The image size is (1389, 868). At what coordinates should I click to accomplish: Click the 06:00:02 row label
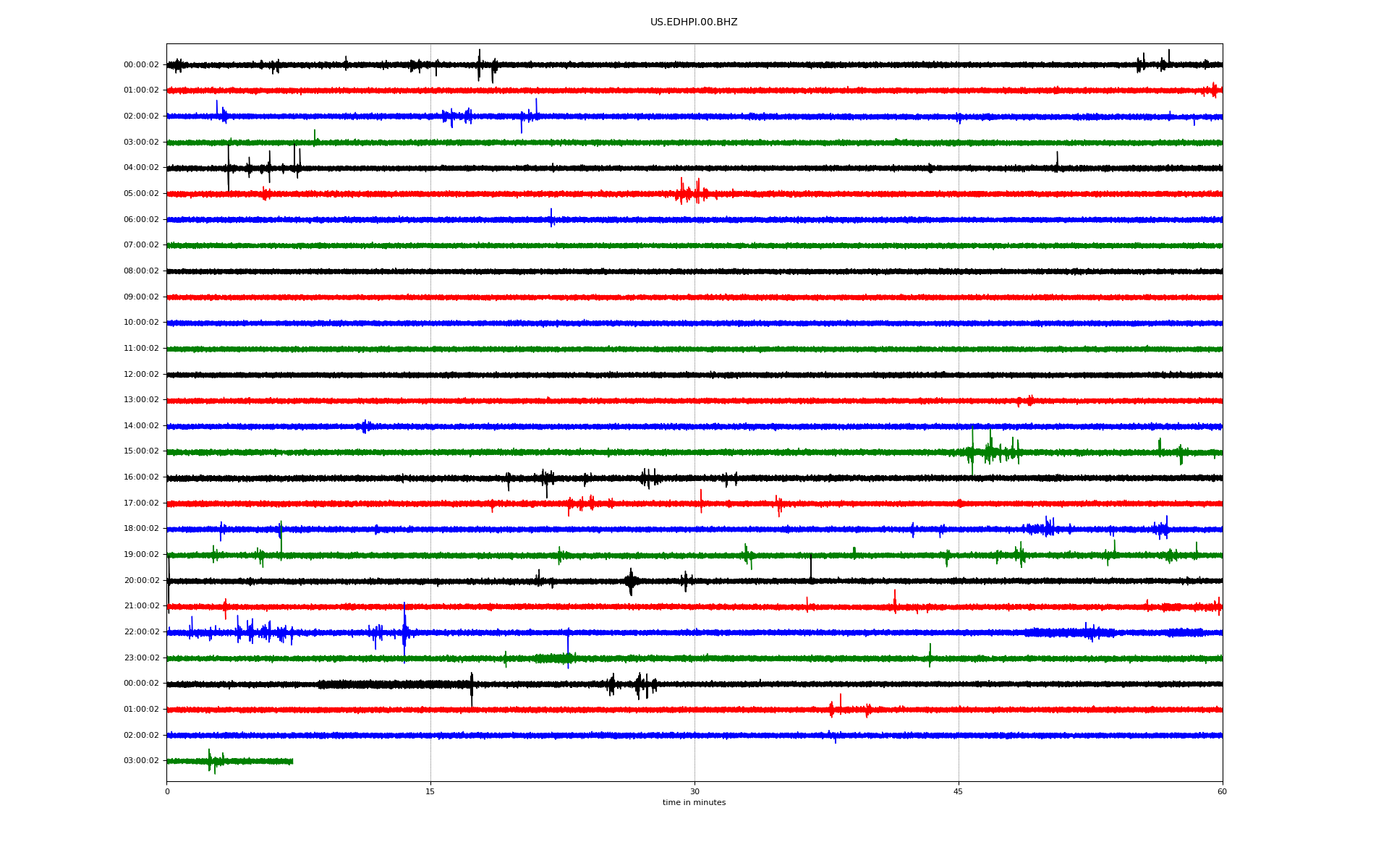[141, 220]
